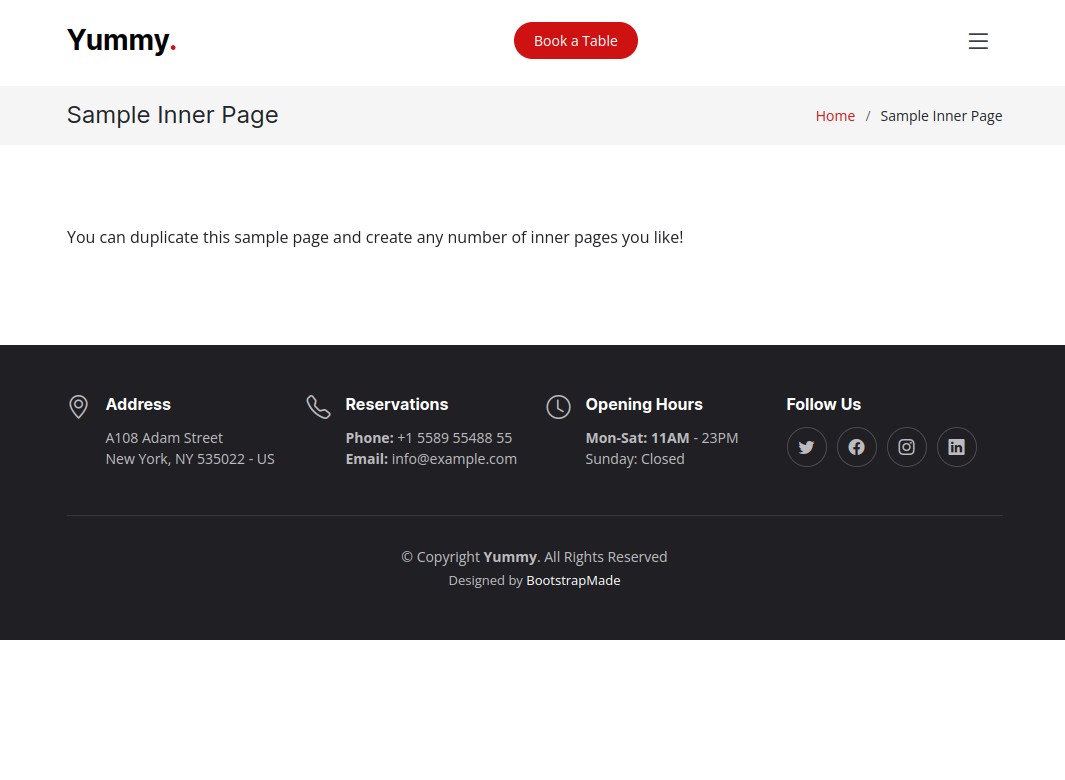Click the Opening Hours heading
This screenshot has height=780, width=1065.
pyautogui.click(x=643, y=404)
